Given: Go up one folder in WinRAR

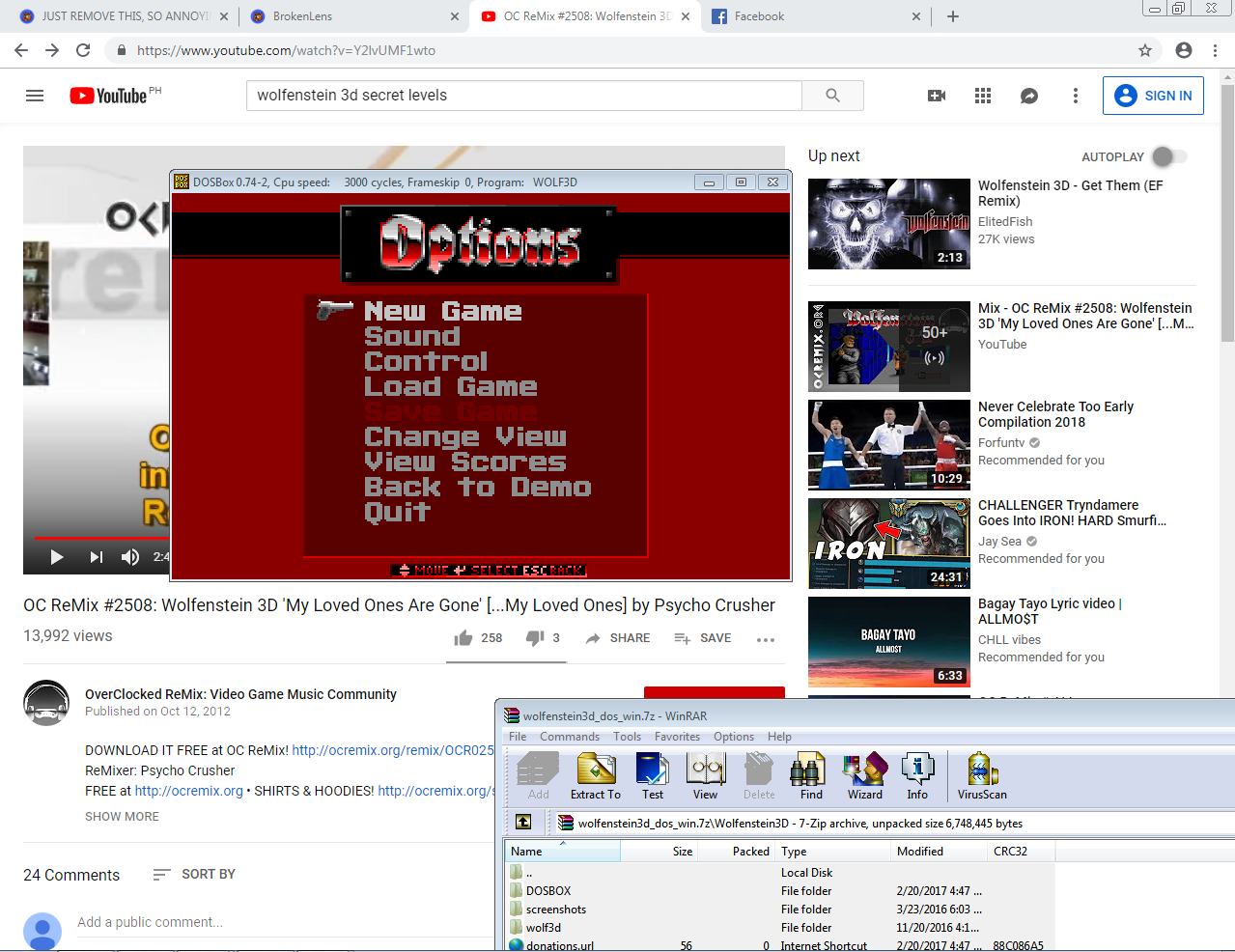Looking at the screenshot, I should click(523, 822).
